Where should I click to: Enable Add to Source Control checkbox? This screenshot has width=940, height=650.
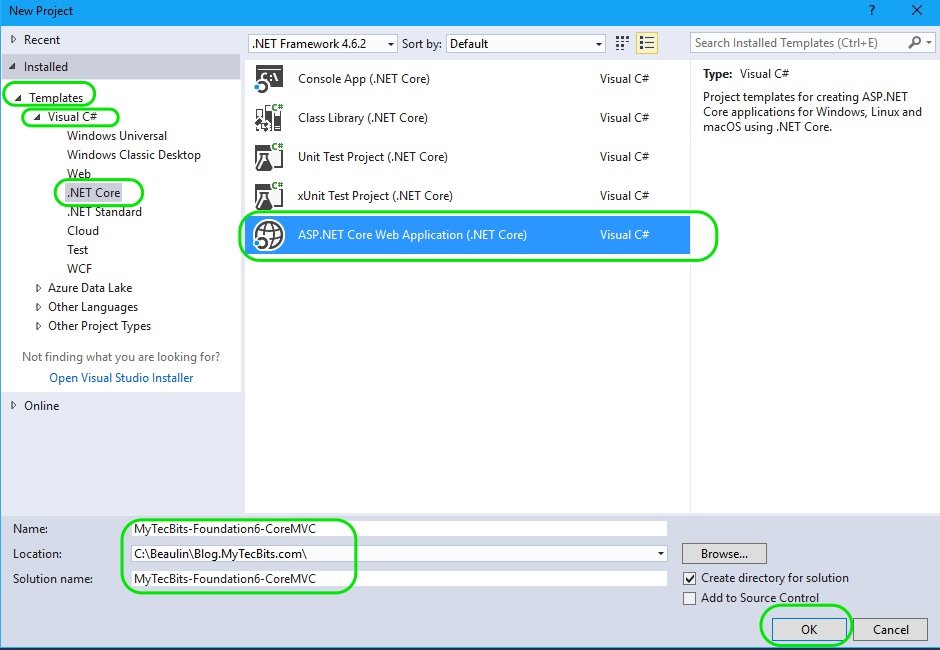[689, 598]
